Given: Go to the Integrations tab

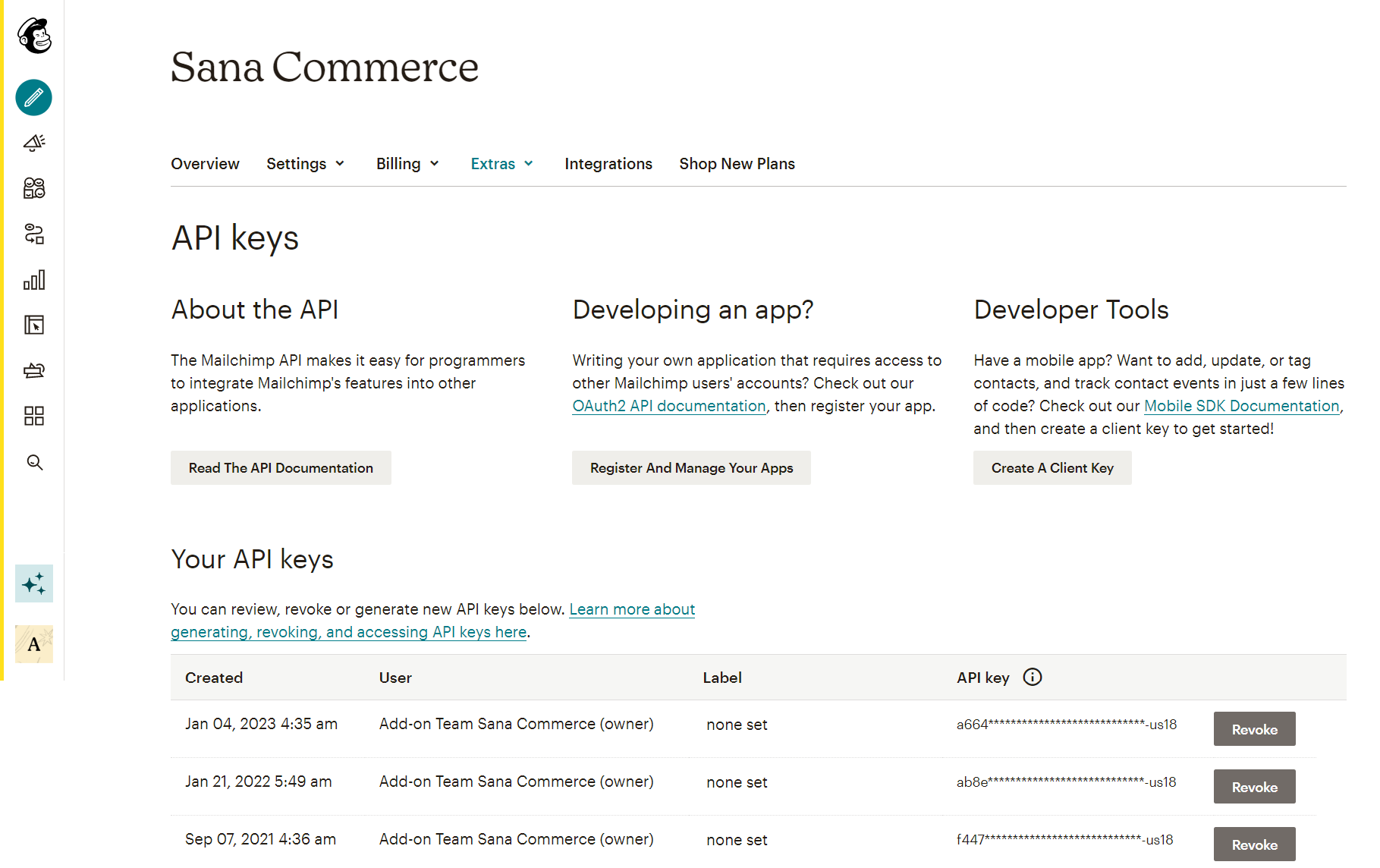Looking at the screenshot, I should tap(608, 164).
